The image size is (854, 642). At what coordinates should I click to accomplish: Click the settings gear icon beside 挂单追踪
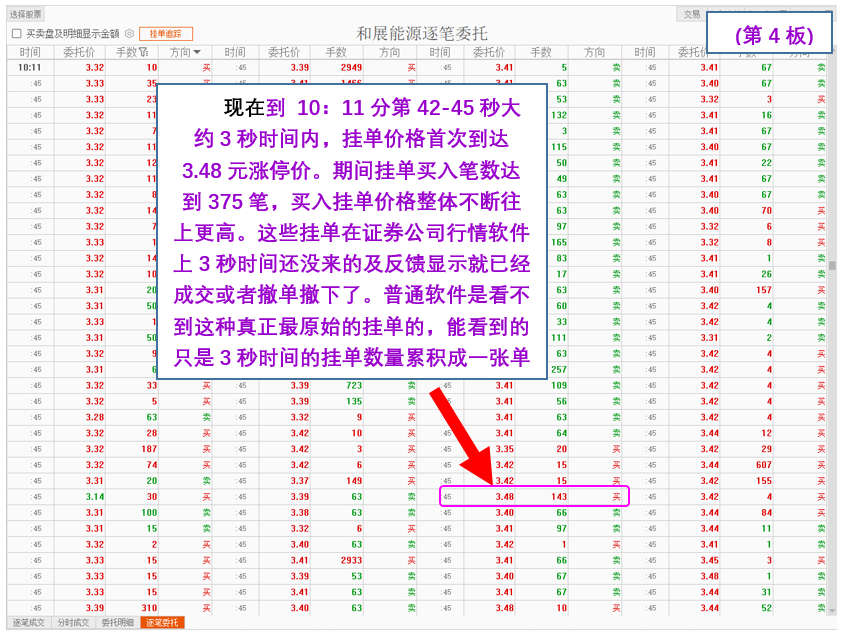pyautogui.click(x=129, y=33)
